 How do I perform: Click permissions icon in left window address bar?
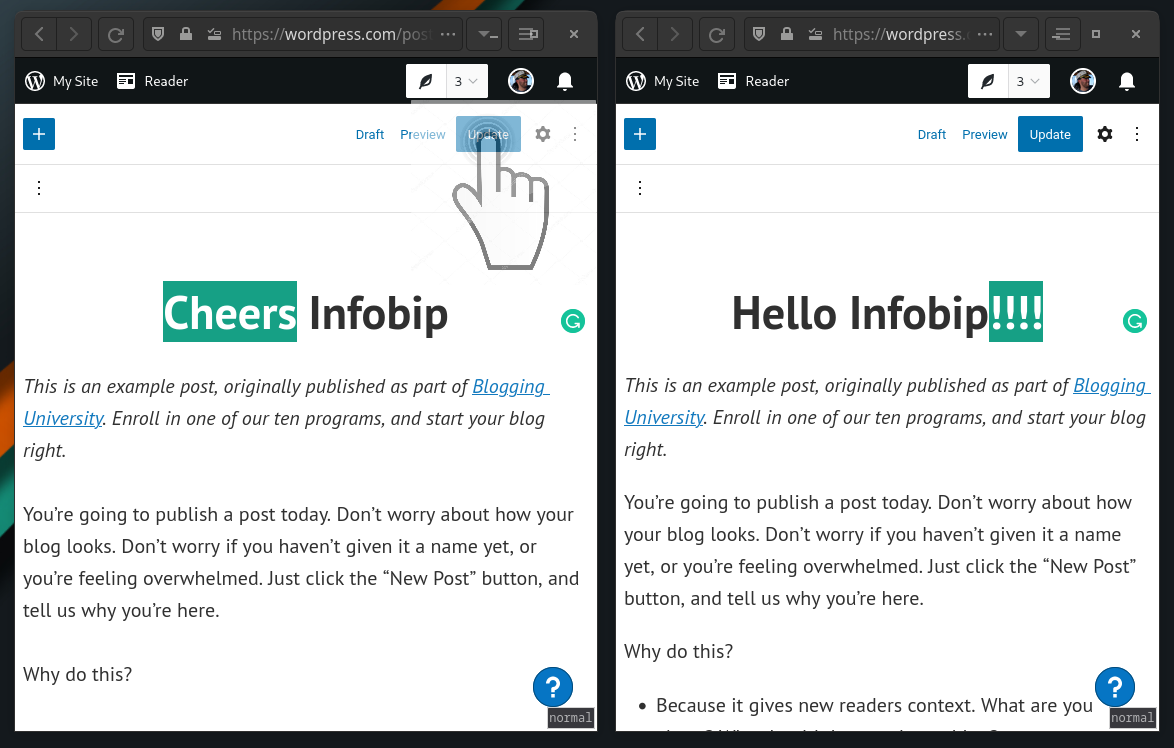[x=214, y=34]
